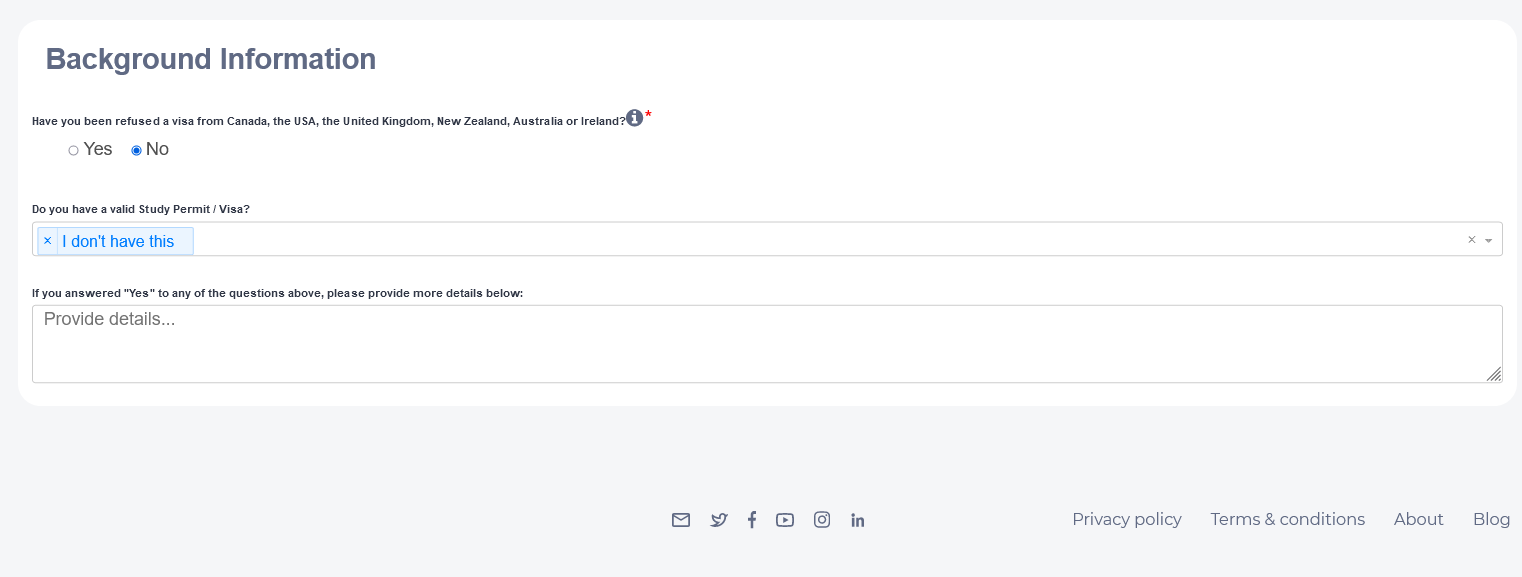Screen dimensions: 1522x577
Task: Choose the No radio button
Action: coord(137,150)
